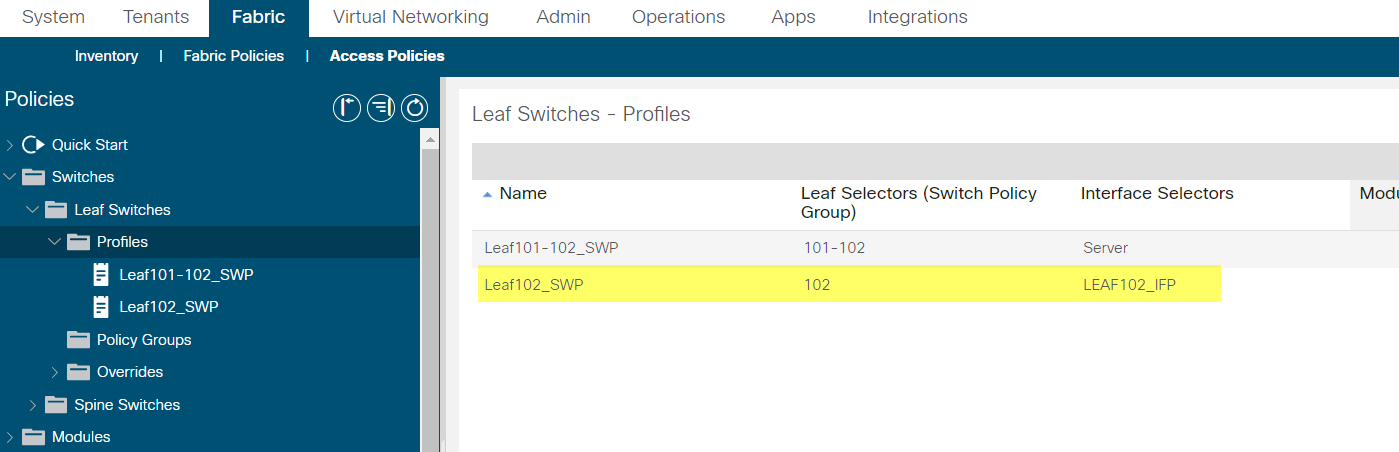Viewport: 1399px width, 452px height.
Task: Click the flag icon in Policies header
Action: [x=347, y=108]
